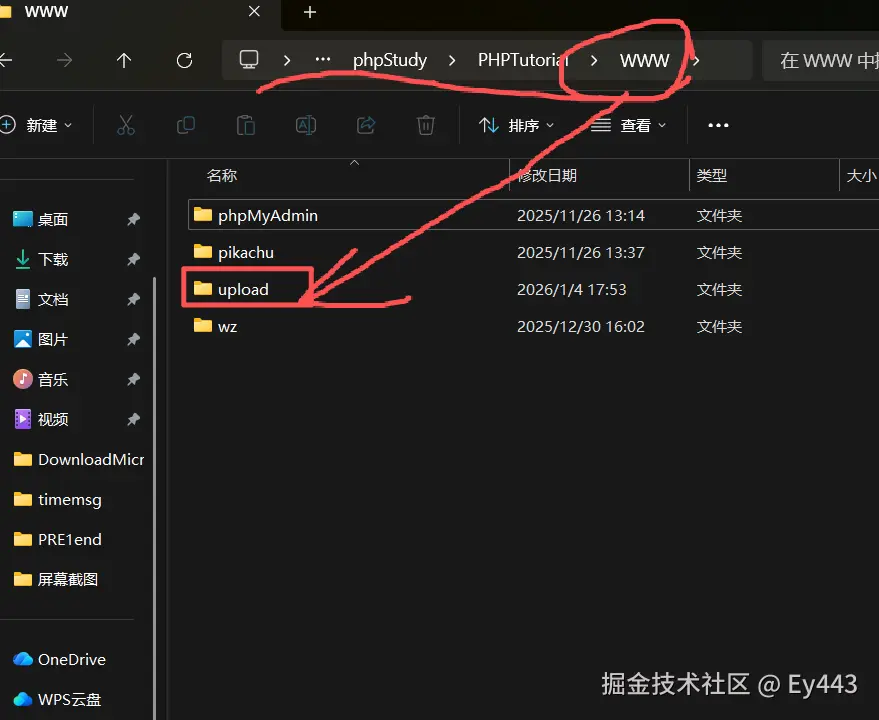This screenshot has width=879, height=720.
Task: Click date 2025/11/26 13:37 cell
Action: tap(581, 252)
